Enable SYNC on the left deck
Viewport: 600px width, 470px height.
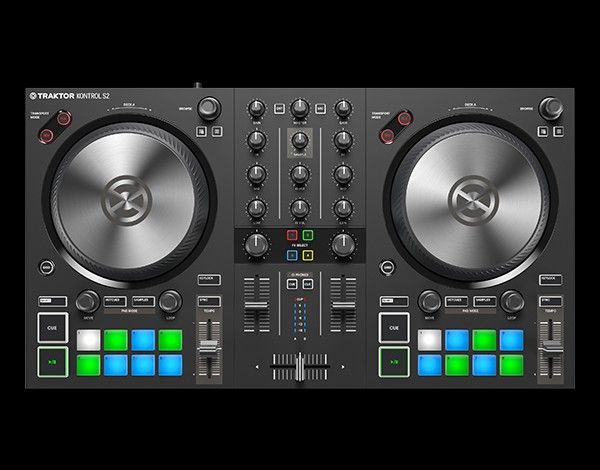[x=209, y=301]
